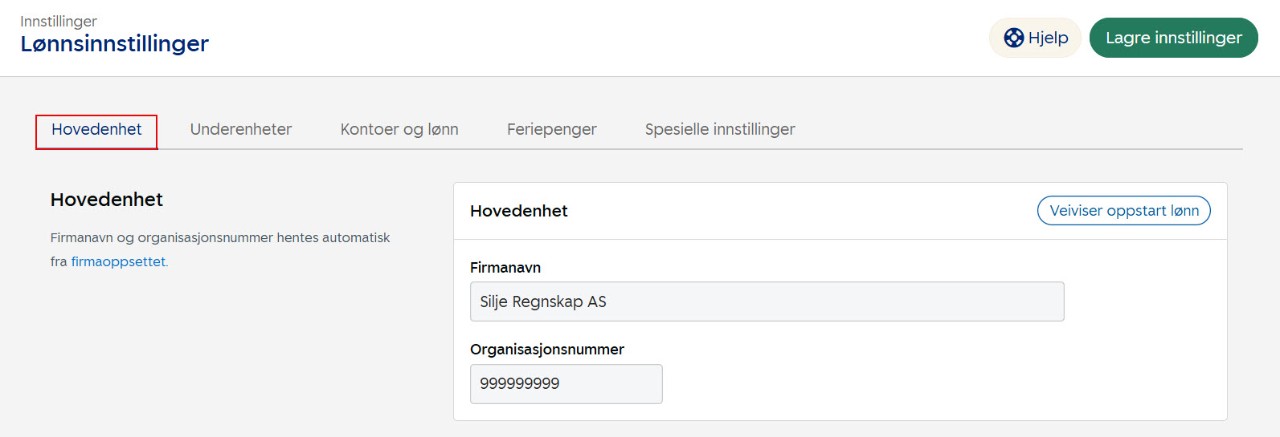Click the Organisasjonsnummer label
Screen dimensions: 1280x437
[x=547, y=349]
